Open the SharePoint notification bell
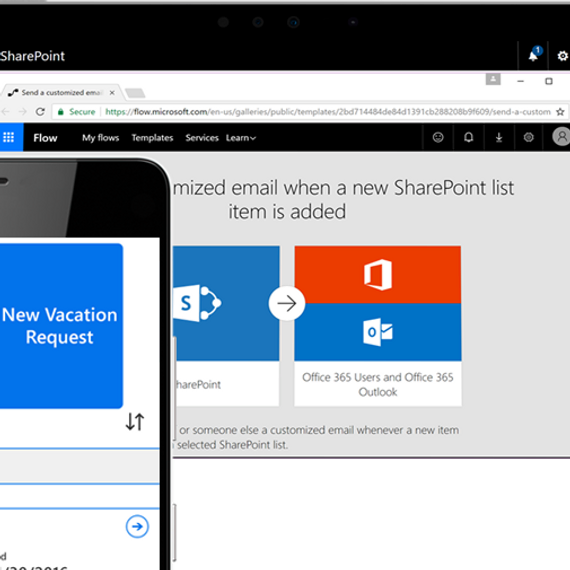The image size is (570, 570). (533, 56)
